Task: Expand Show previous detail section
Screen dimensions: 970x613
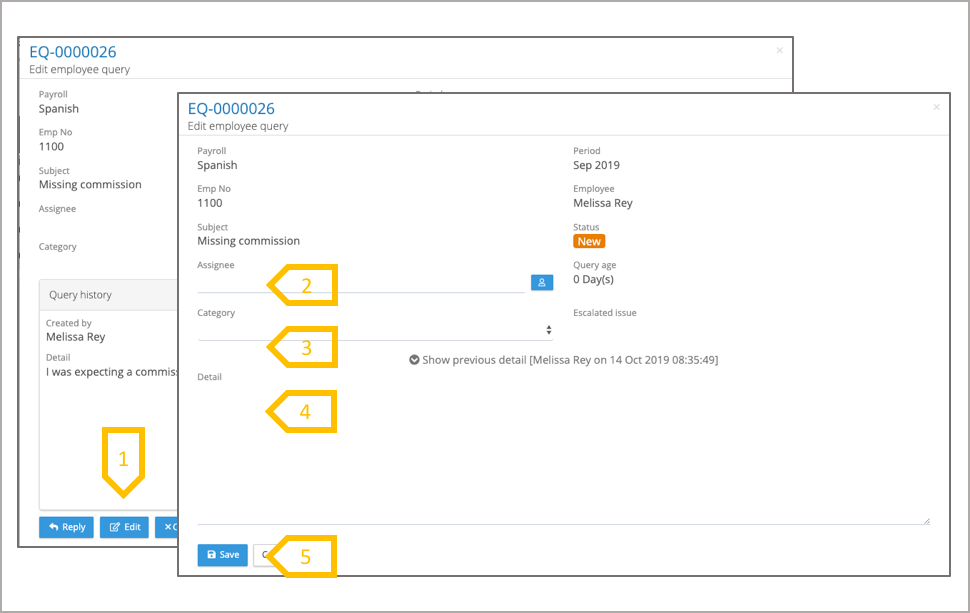Action: tap(563, 360)
